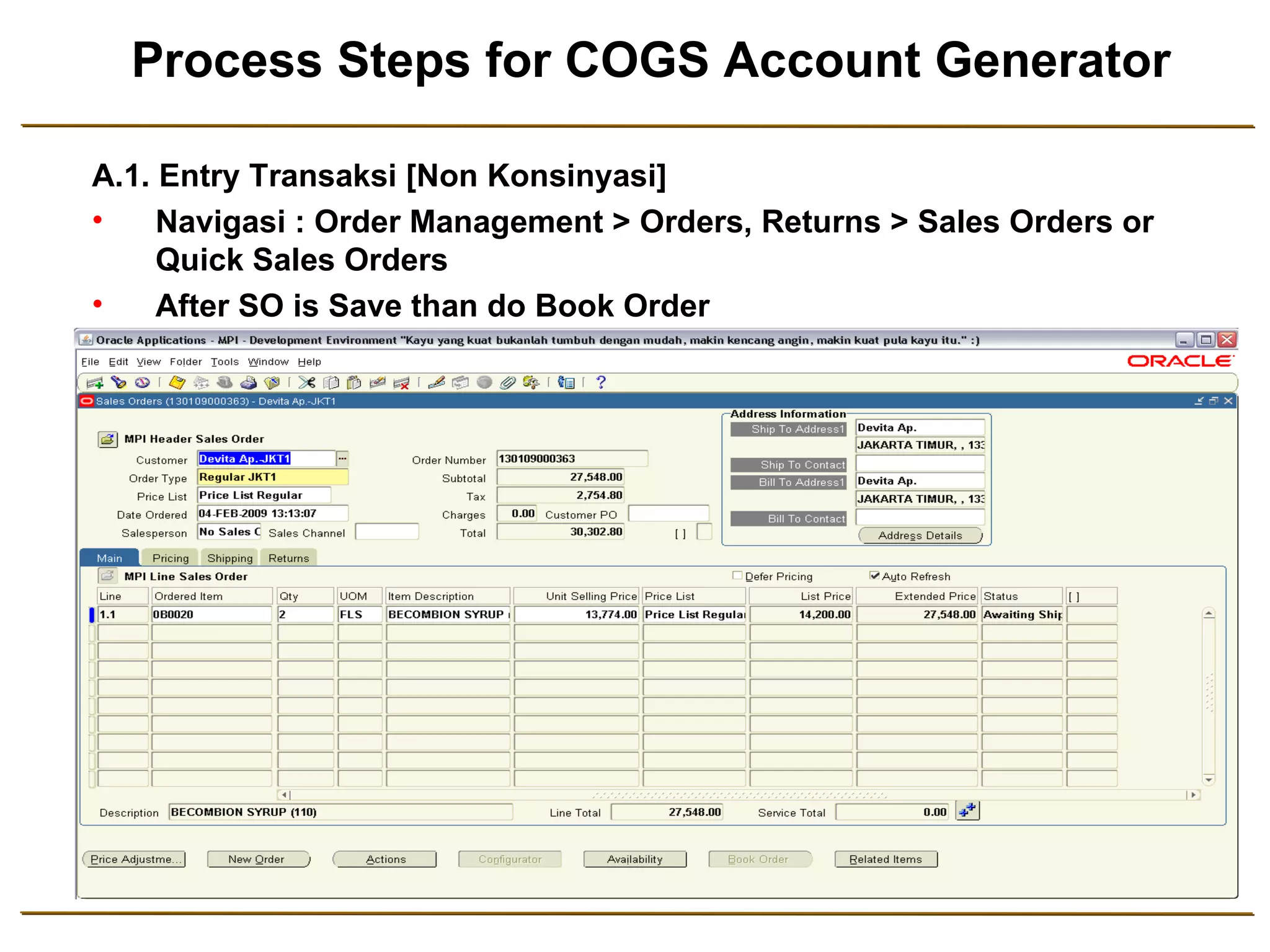
Task: Click the Zoom toolbar icon
Action: [x=460, y=383]
